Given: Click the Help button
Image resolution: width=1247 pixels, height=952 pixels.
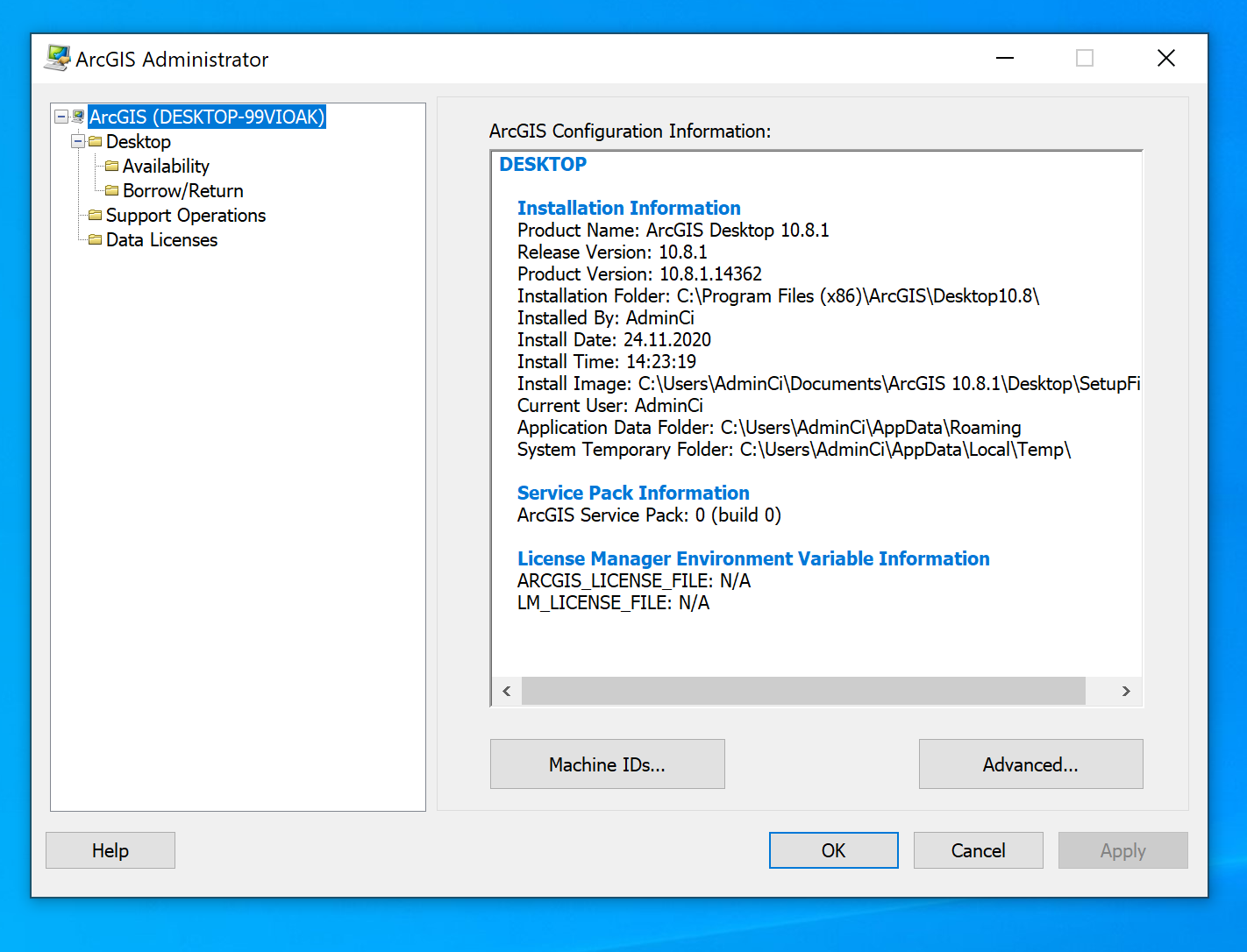Looking at the screenshot, I should 110,850.
